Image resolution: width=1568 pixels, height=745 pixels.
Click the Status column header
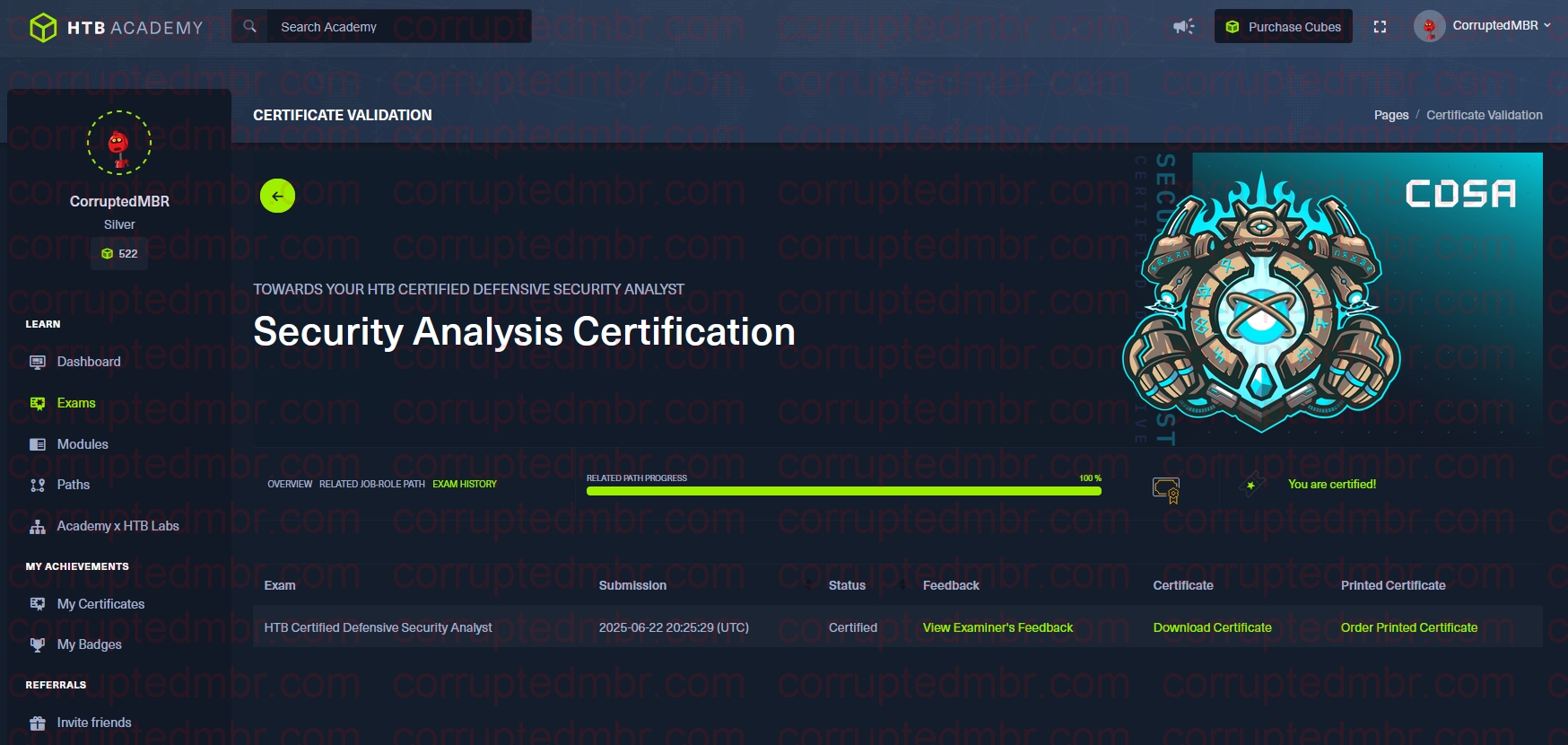pos(847,585)
